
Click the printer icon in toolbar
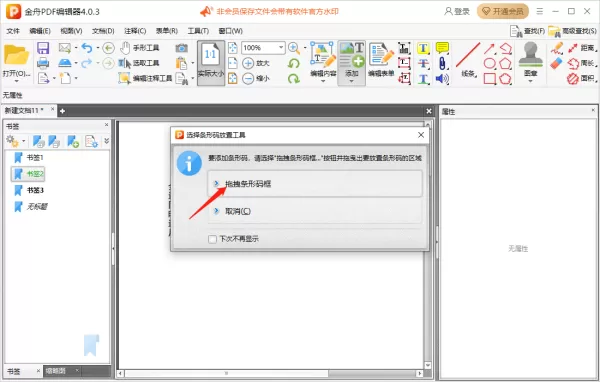[43, 63]
